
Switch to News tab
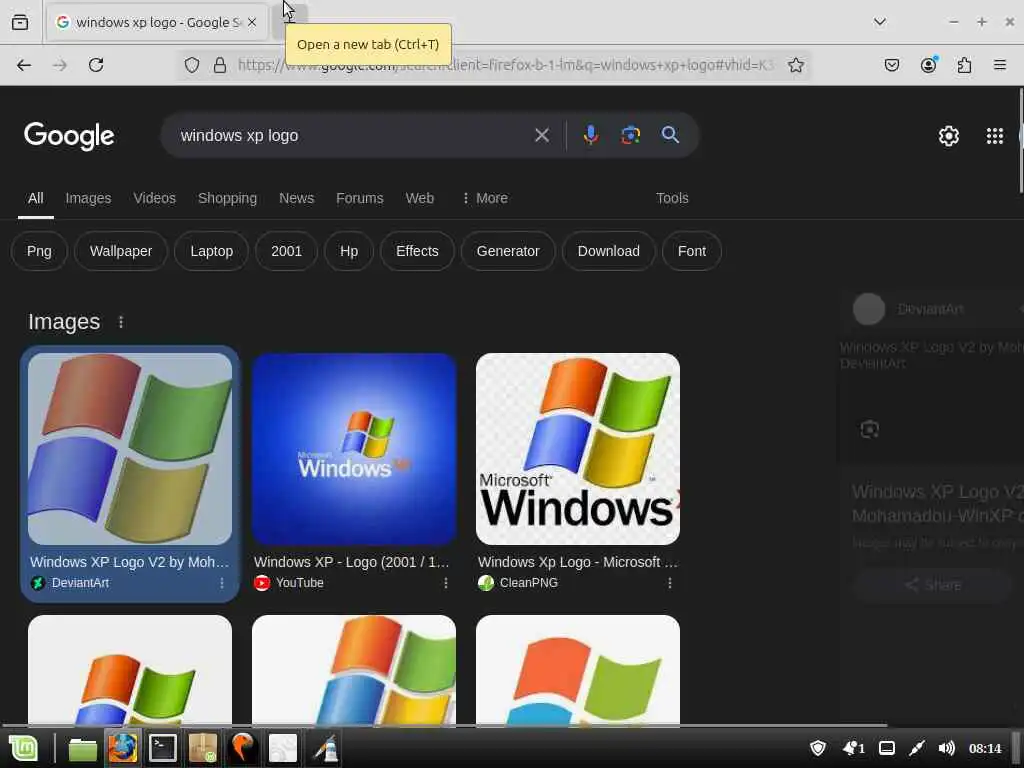[x=296, y=198]
